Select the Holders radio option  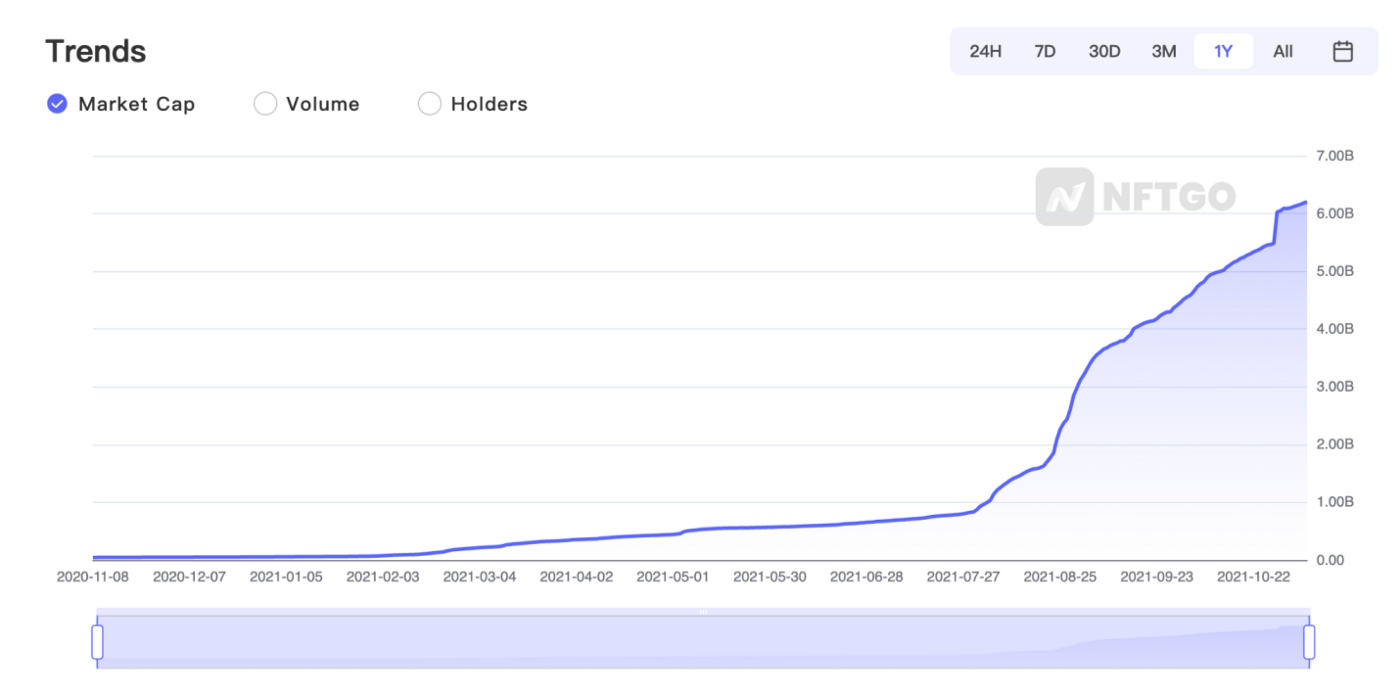[429, 104]
